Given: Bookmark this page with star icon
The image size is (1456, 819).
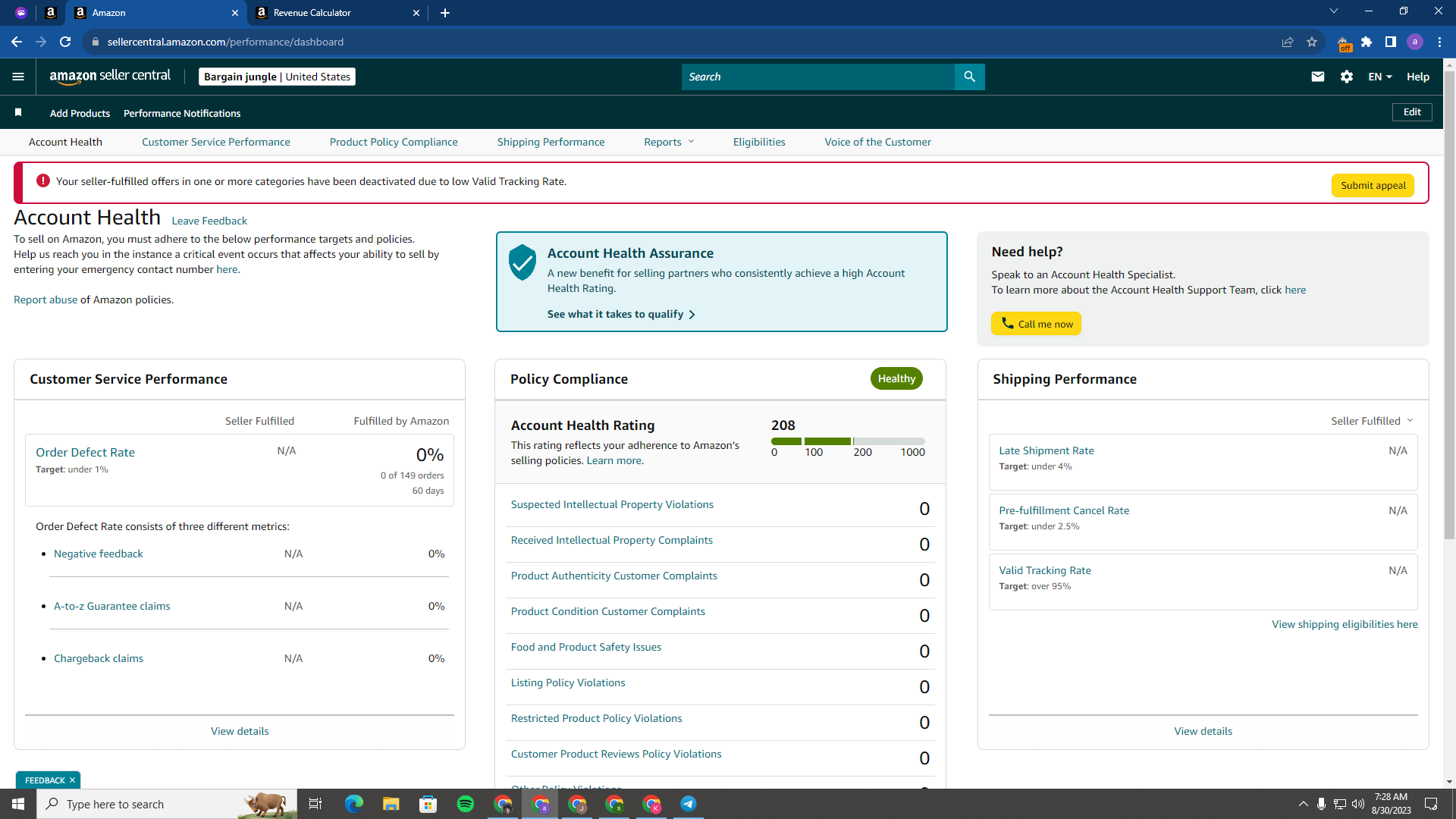Looking at the screenshot, I should (x=1312, y=42).
